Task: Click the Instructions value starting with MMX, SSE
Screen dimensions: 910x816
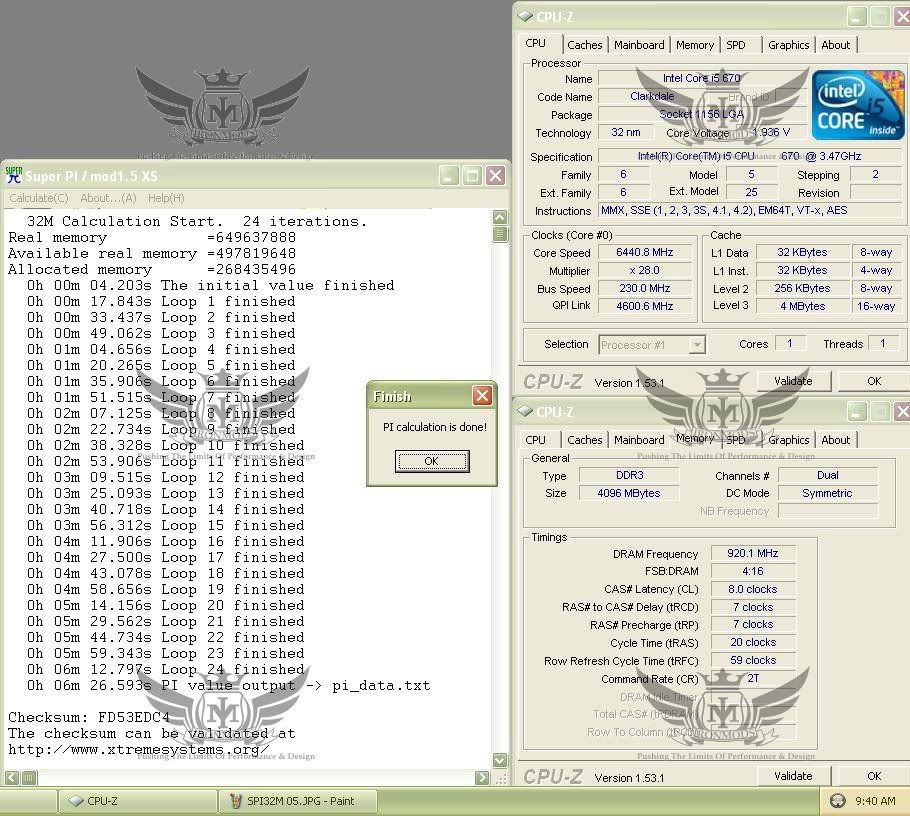Action: [751, 211]
